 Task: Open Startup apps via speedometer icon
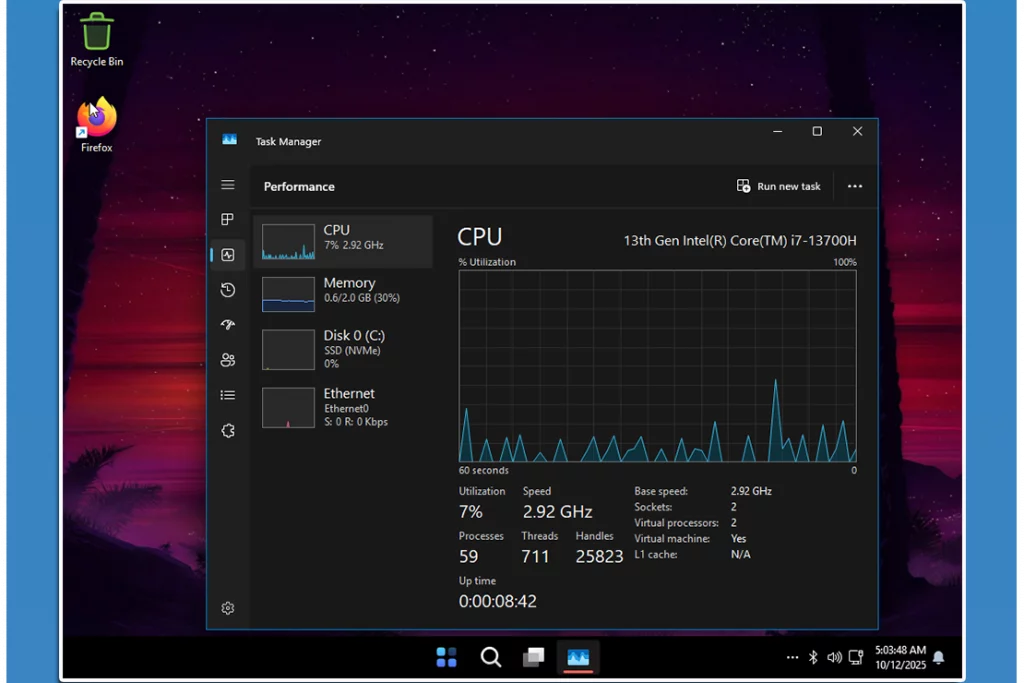[x=228, y=325]
